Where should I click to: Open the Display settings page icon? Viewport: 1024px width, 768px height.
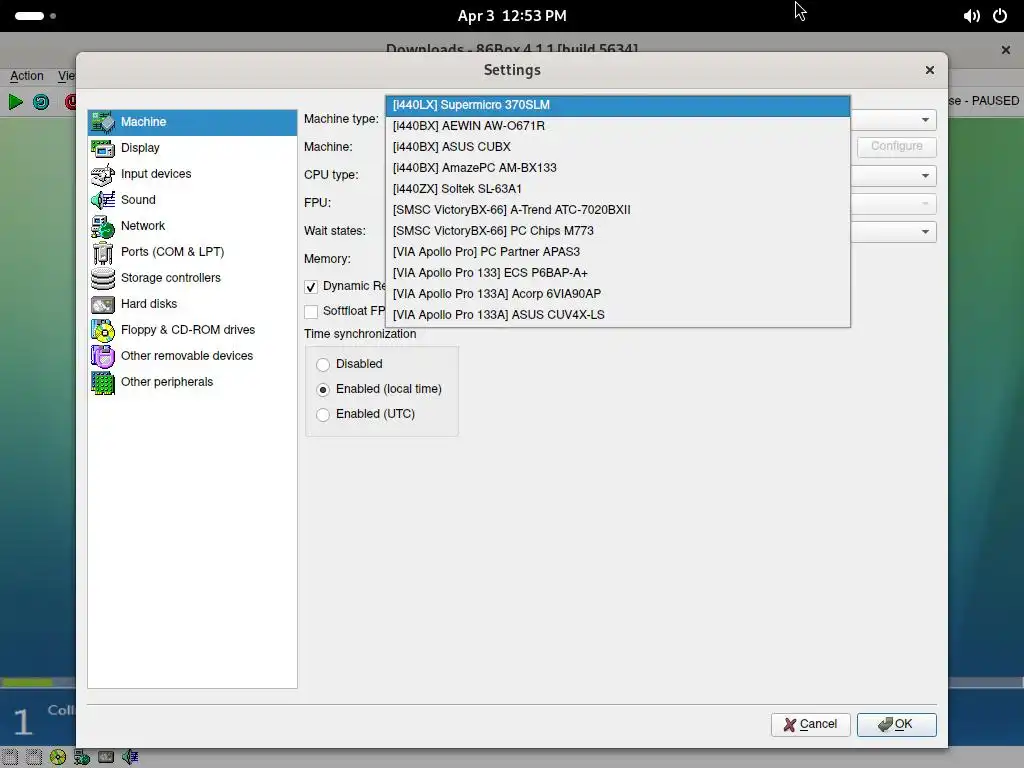[x=103, y=148]
